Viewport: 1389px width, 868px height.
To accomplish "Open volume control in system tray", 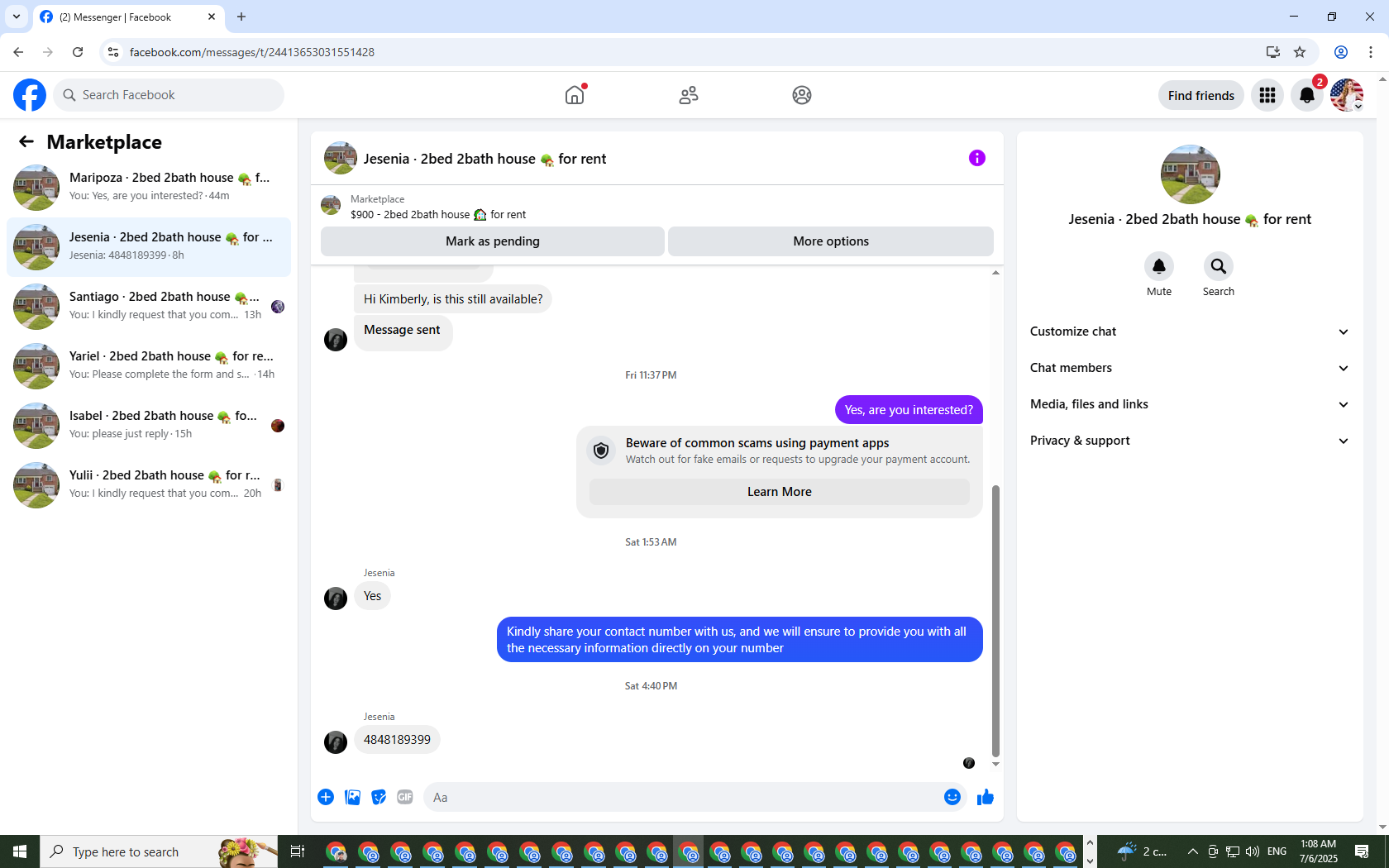I will tap(1253, 851).
